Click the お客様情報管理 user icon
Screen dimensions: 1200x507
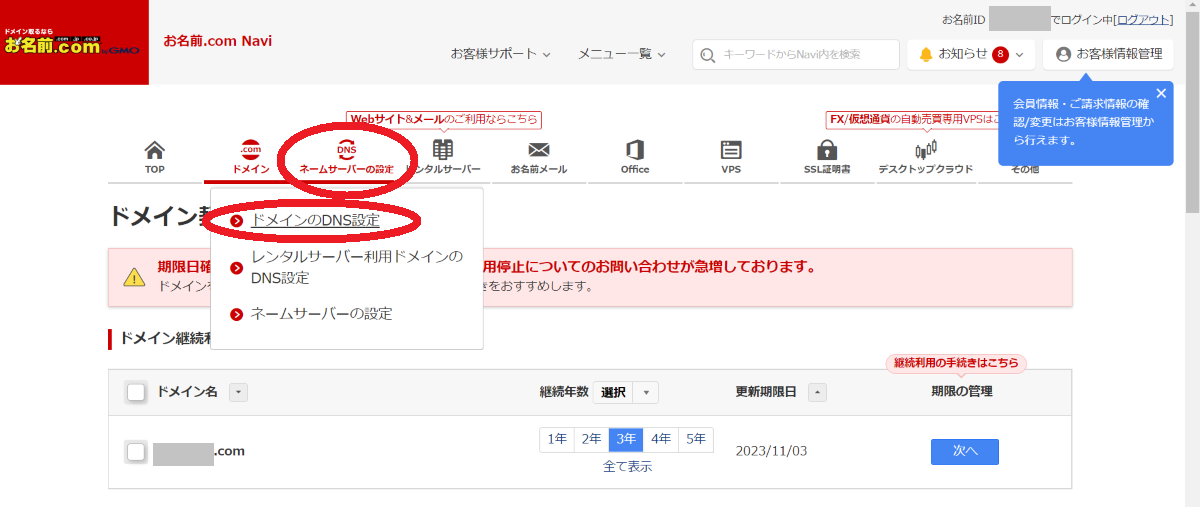point(1063,54)
